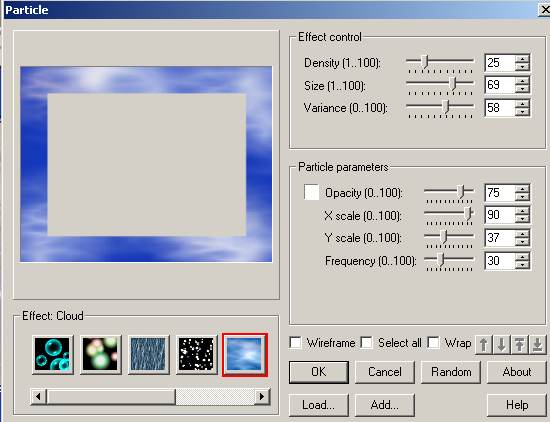Click the move to bottom arrow icon
This screenshot has width=550, height=422.
point(537,345)
